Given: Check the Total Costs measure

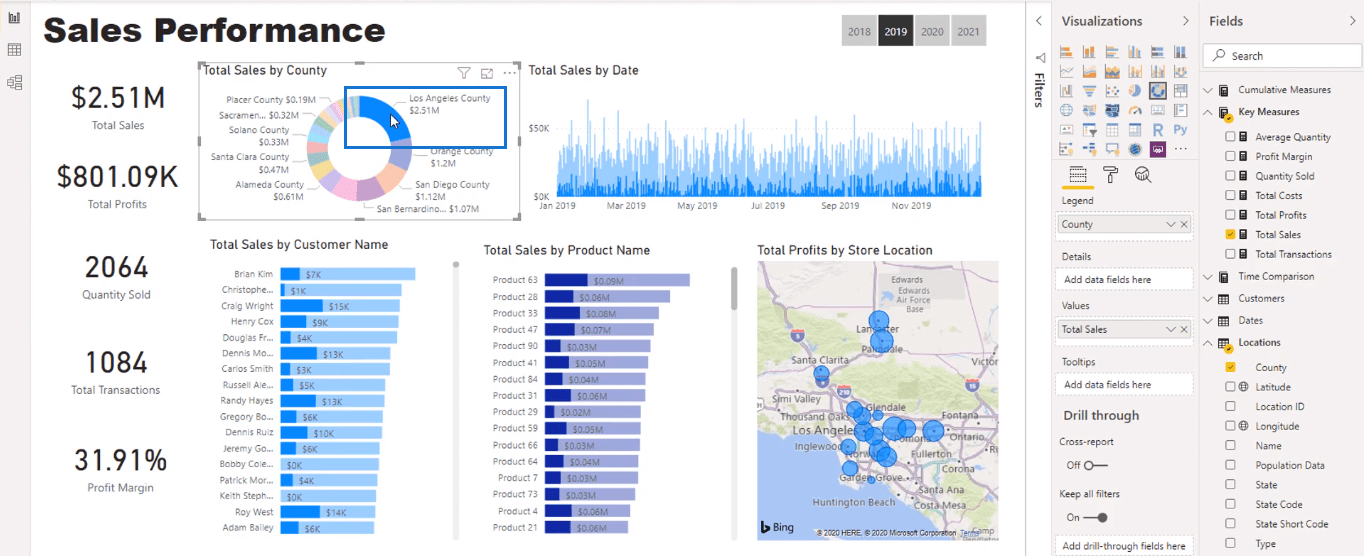Looking at the screenshot, I should [1231, 195].
